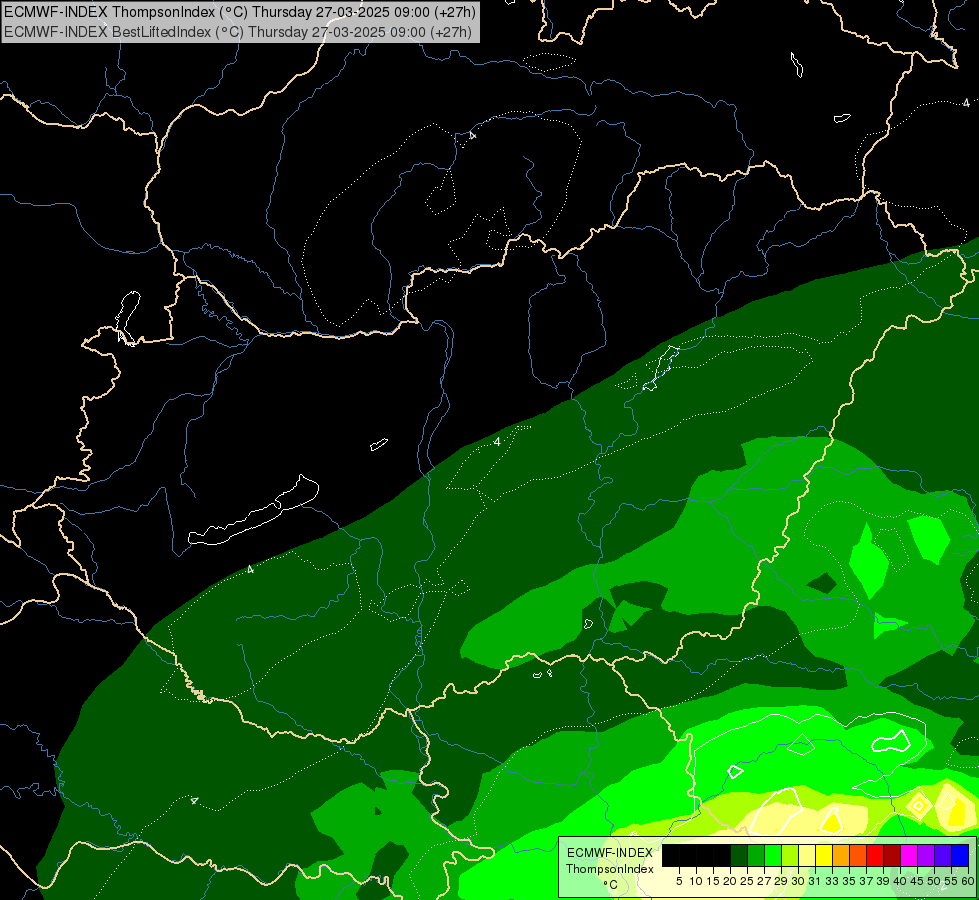This screenshot has width=979, height=900.
Task: Select the orange 33-35 legend swatch
Action: coord(841,855)
